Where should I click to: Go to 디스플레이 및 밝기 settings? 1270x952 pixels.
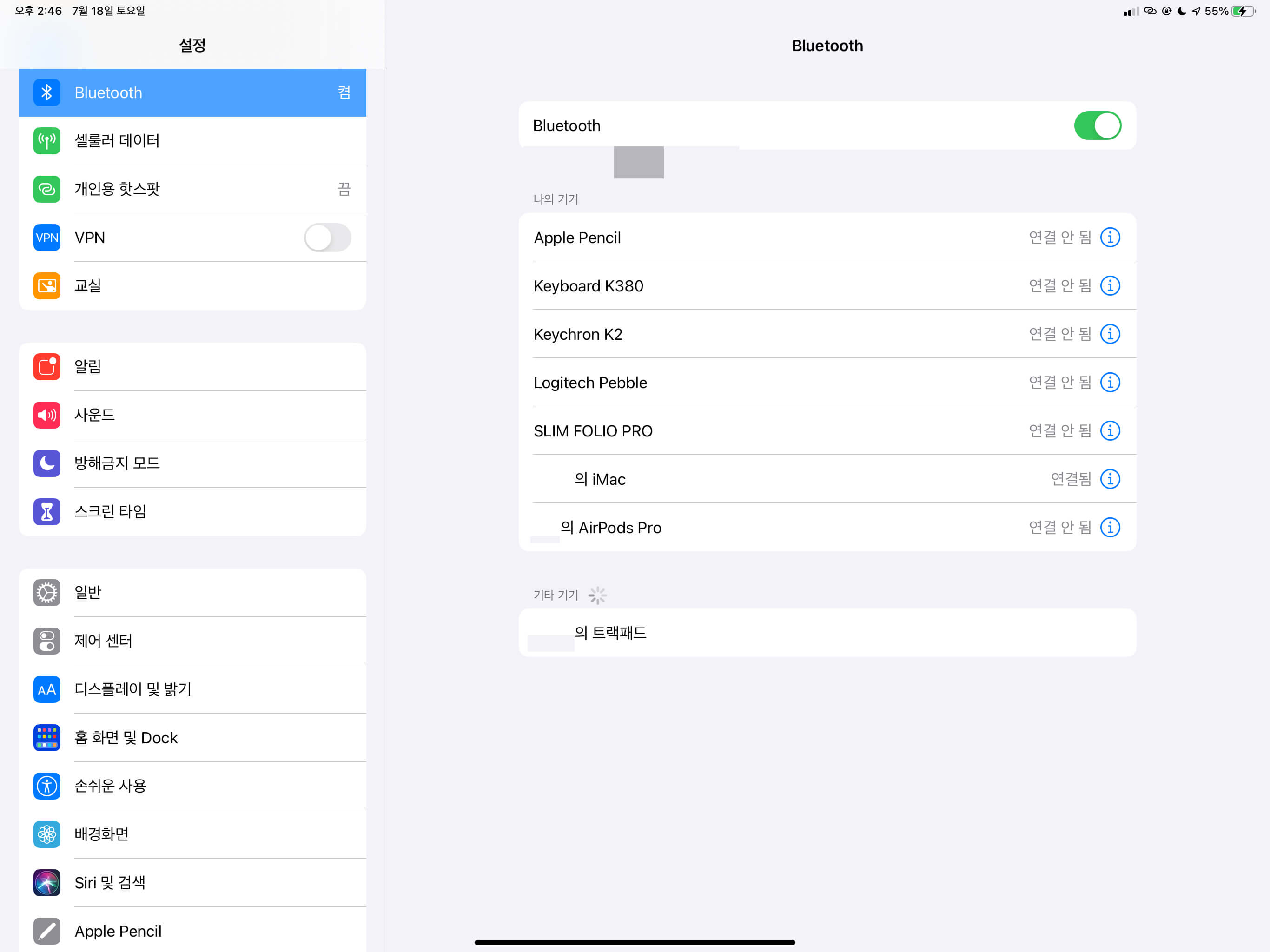(x=192, y=689)
